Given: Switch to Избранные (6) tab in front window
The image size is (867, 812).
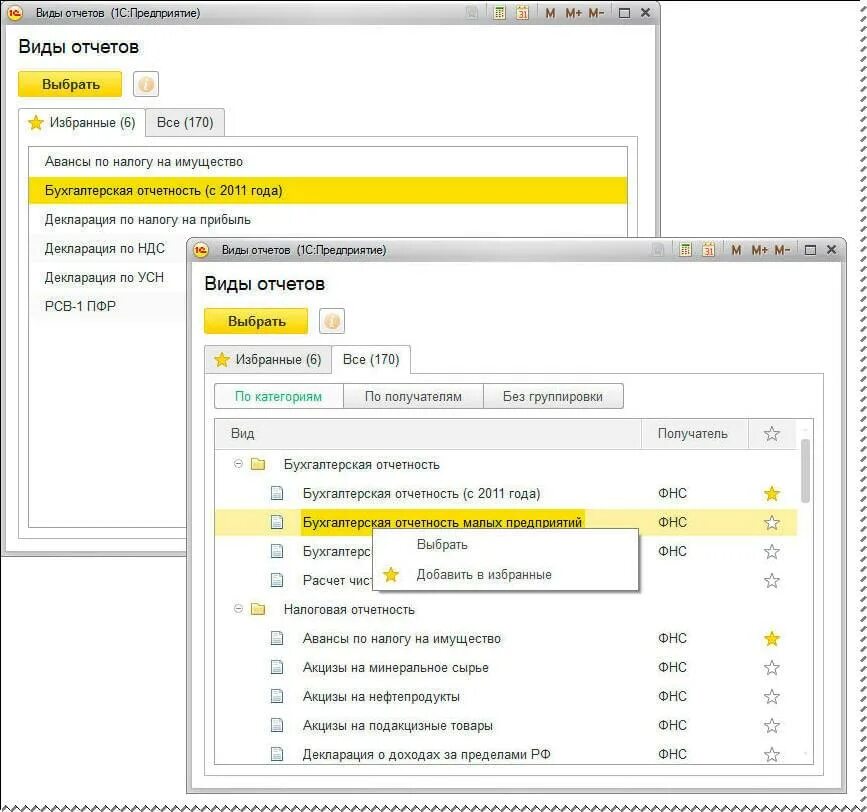Looking at the screenshot, I should click(x=268, y=359).
